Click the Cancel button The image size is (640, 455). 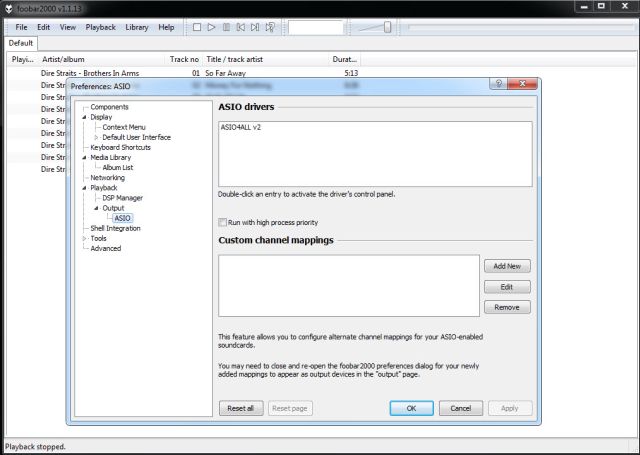coord(461,408)
